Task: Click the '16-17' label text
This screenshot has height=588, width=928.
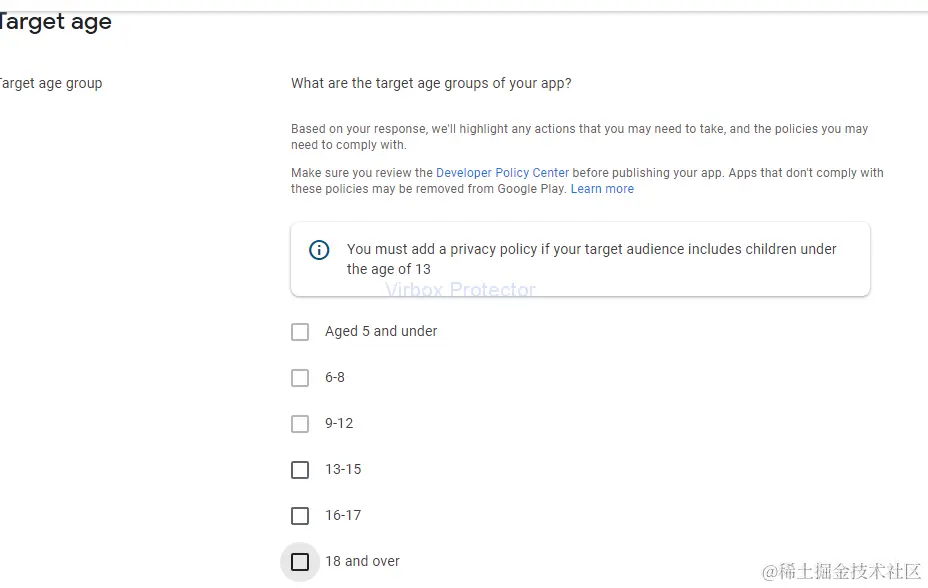Action: tap(343, 515)
